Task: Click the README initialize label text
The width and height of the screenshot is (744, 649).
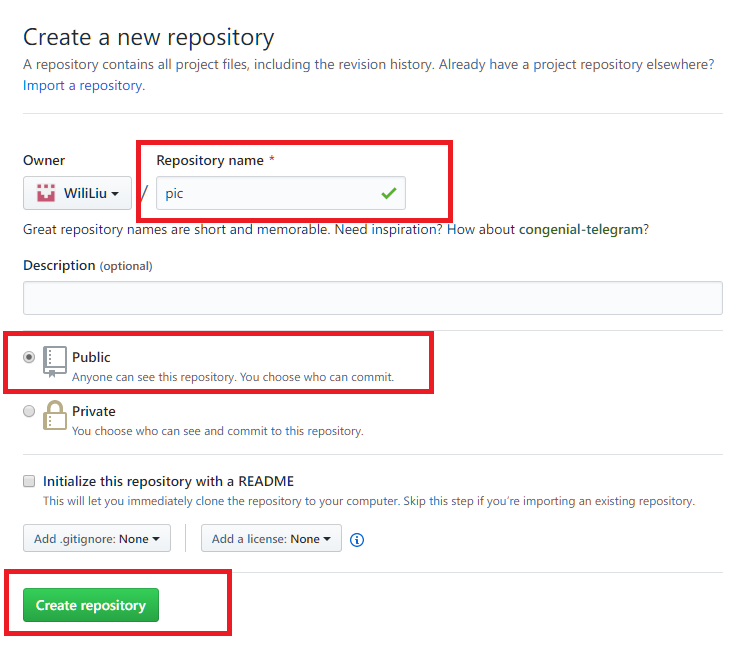Action: pos(168,482)
